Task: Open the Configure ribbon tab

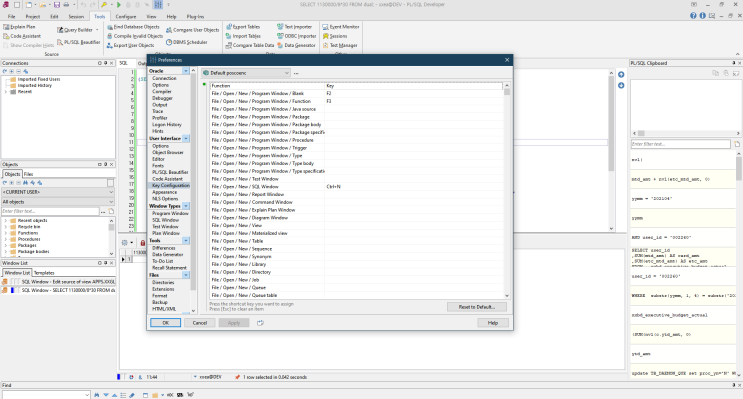Action: [126, 17]
